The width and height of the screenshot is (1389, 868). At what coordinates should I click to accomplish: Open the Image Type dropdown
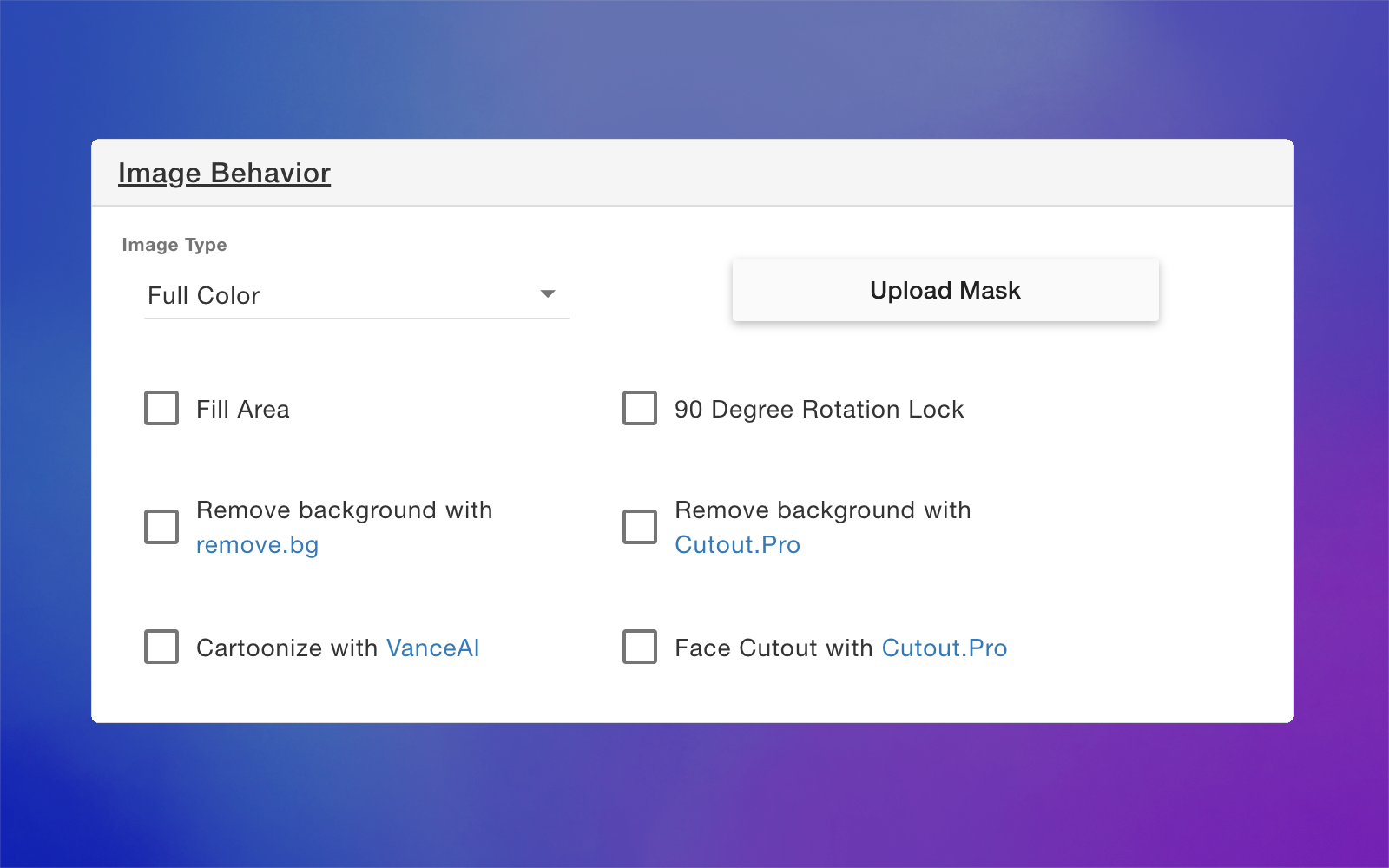tap(356, 295)
